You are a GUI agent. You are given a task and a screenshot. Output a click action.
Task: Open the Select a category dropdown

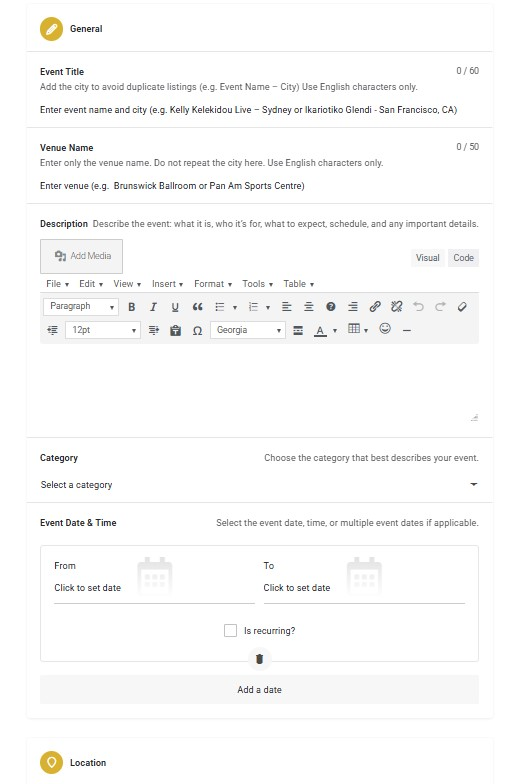(259, 484)
